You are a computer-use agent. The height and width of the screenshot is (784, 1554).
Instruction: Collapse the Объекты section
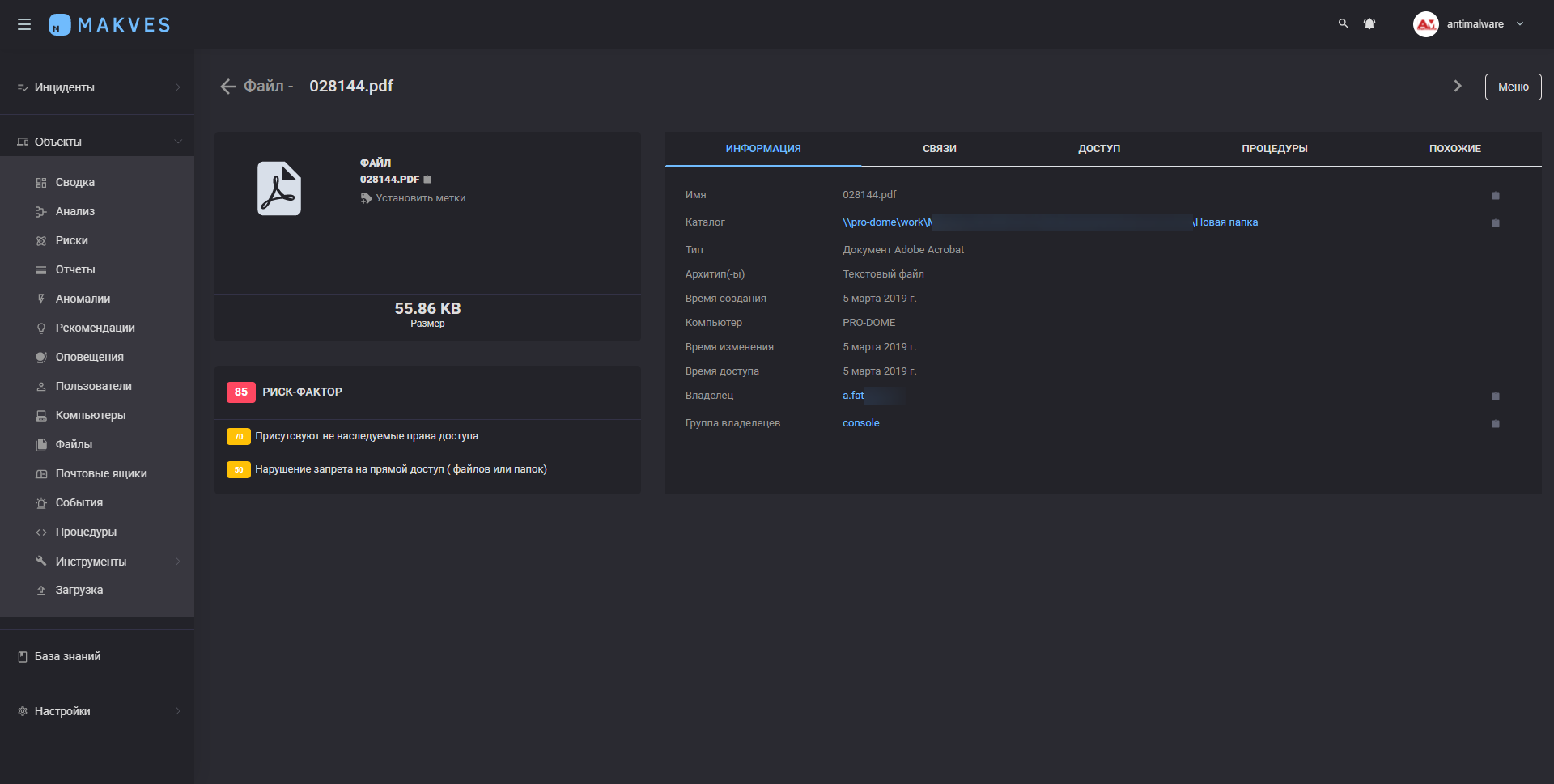pyautogui.click(x=97, y=142)
